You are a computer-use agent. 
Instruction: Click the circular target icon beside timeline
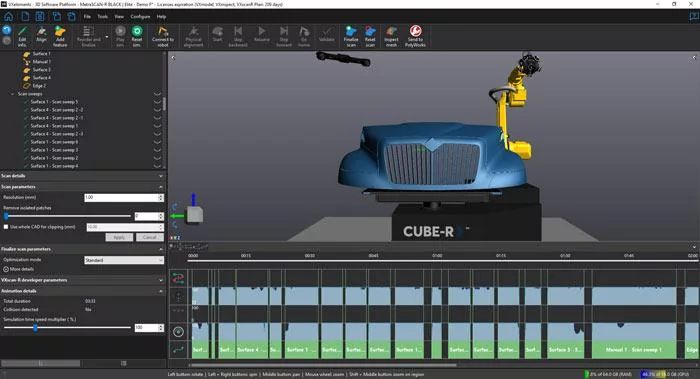pos(178,332)
